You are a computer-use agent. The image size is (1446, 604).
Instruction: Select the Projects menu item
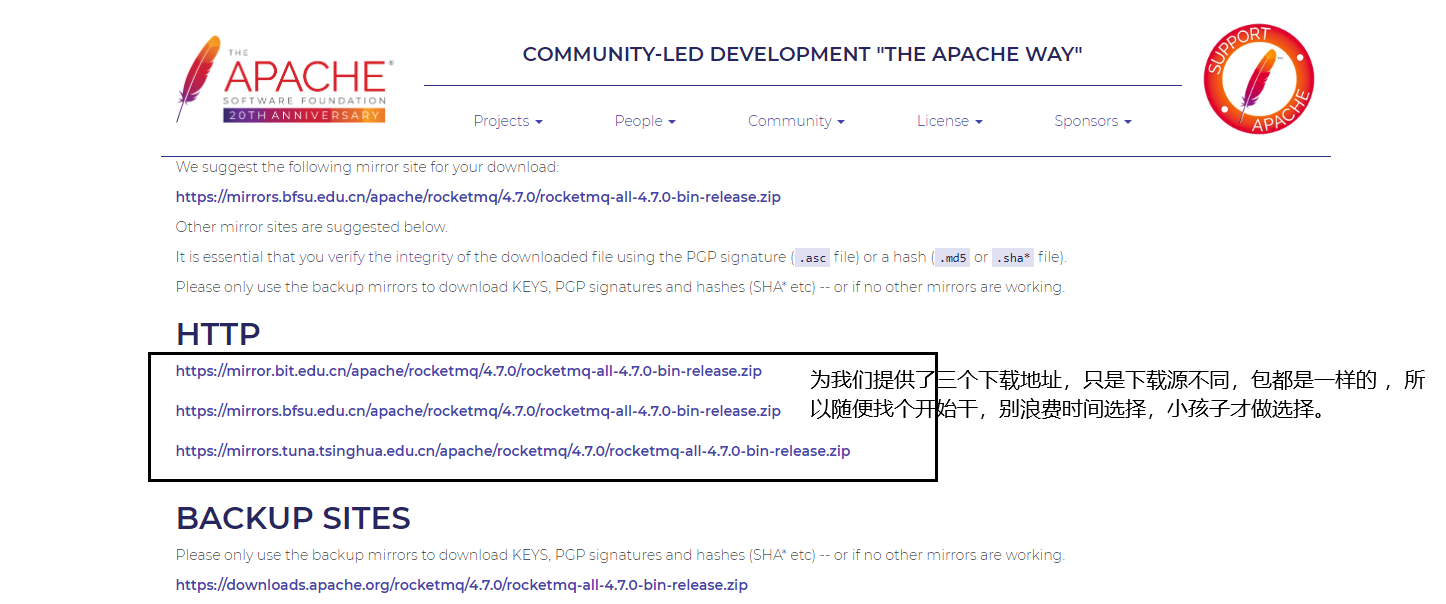pyautogui.click(x=508, y=120)
